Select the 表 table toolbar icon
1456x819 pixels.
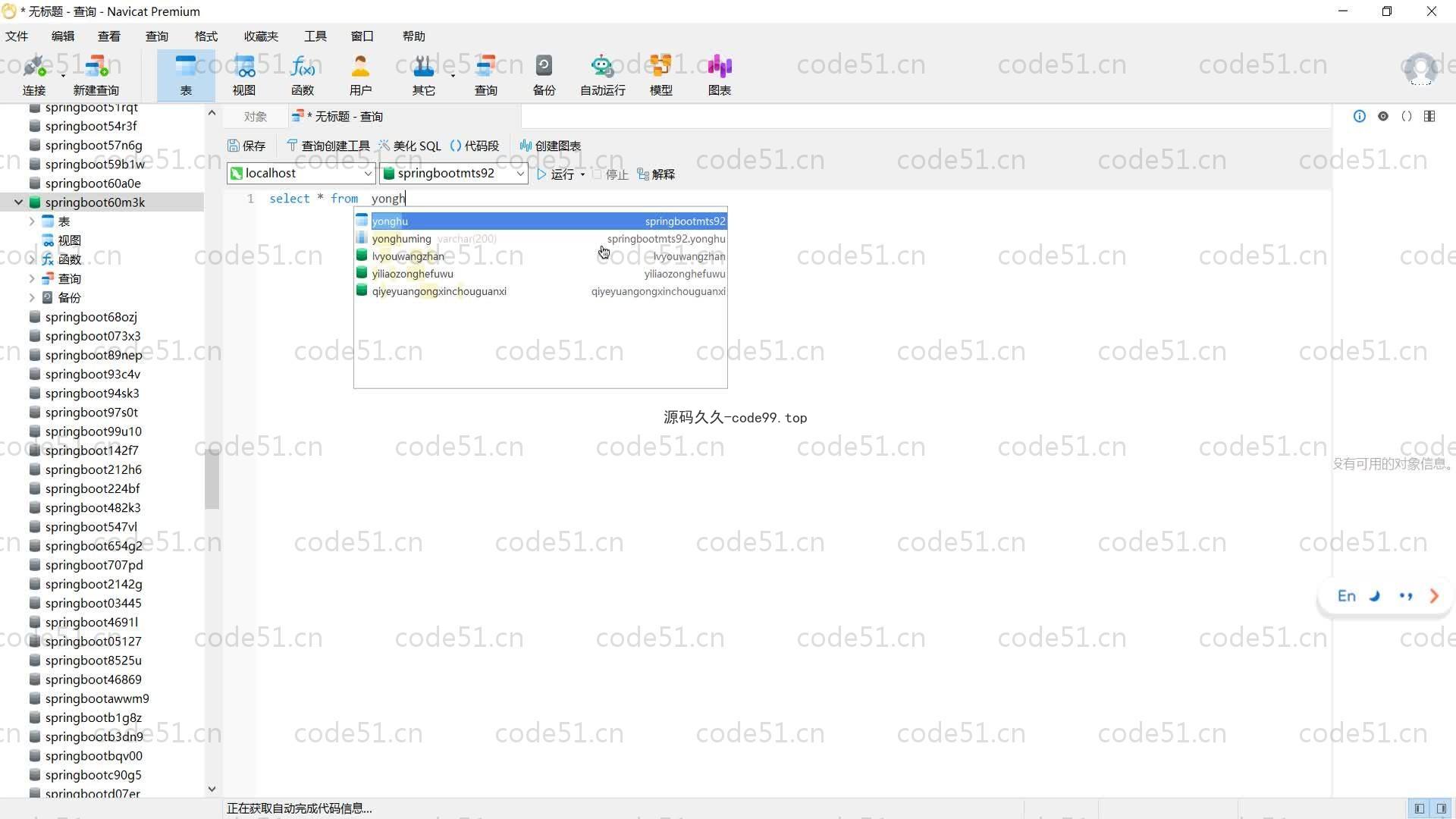(186, 75)
